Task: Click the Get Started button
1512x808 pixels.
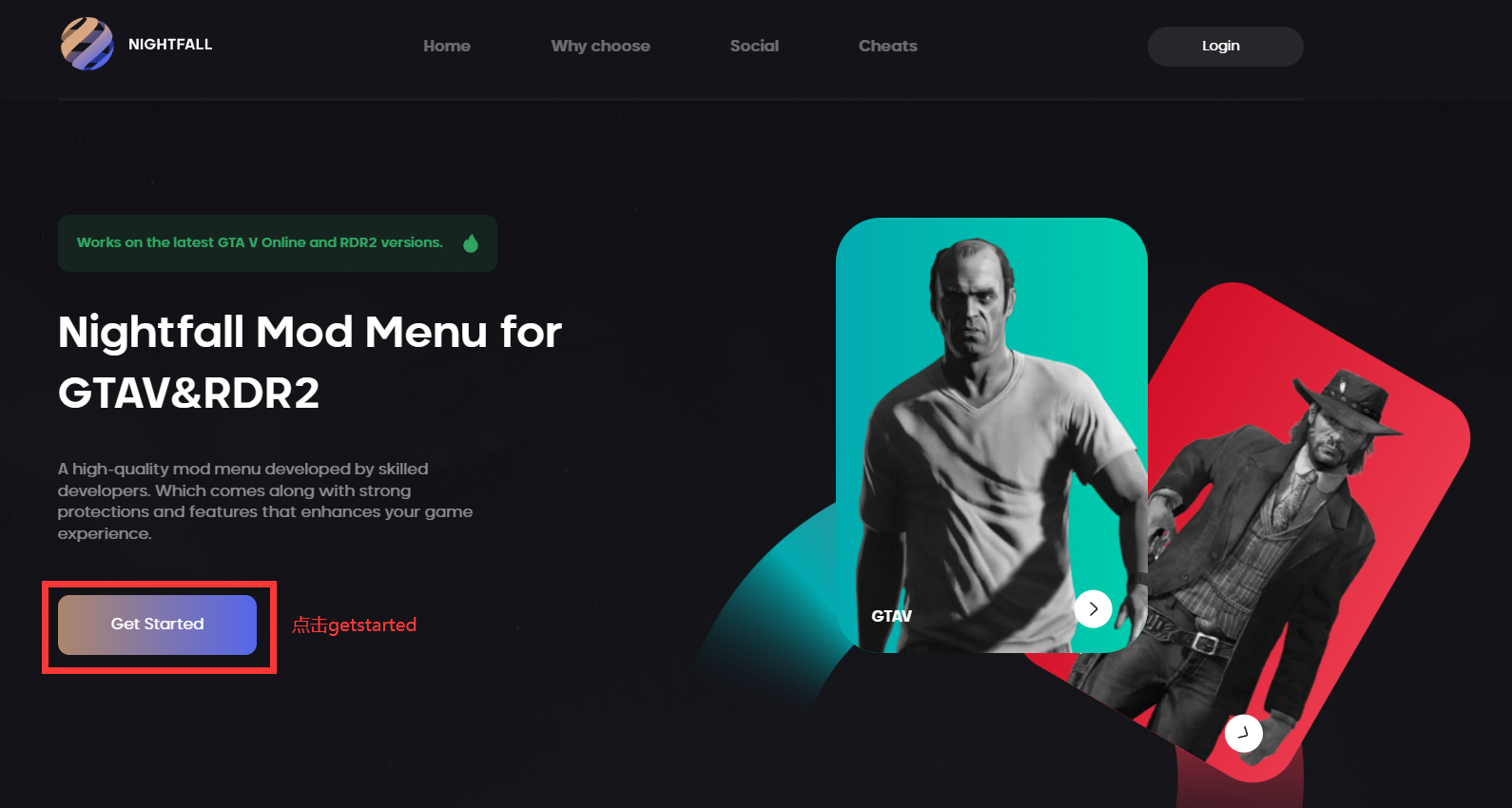Action: coord(157,625)
